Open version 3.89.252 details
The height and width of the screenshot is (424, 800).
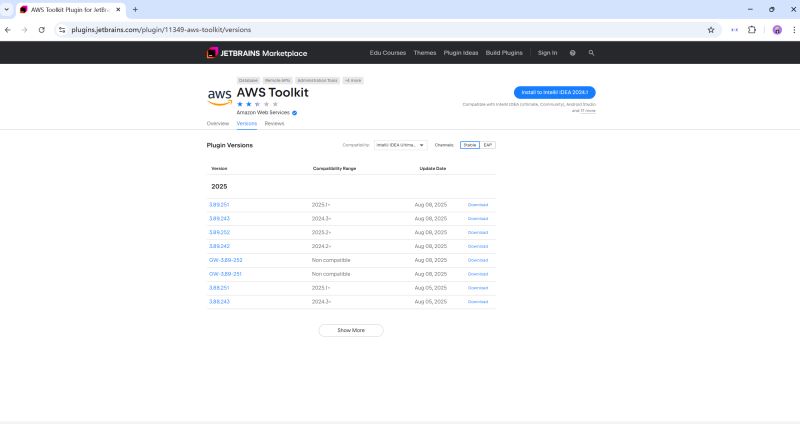[x=219, y=232]
